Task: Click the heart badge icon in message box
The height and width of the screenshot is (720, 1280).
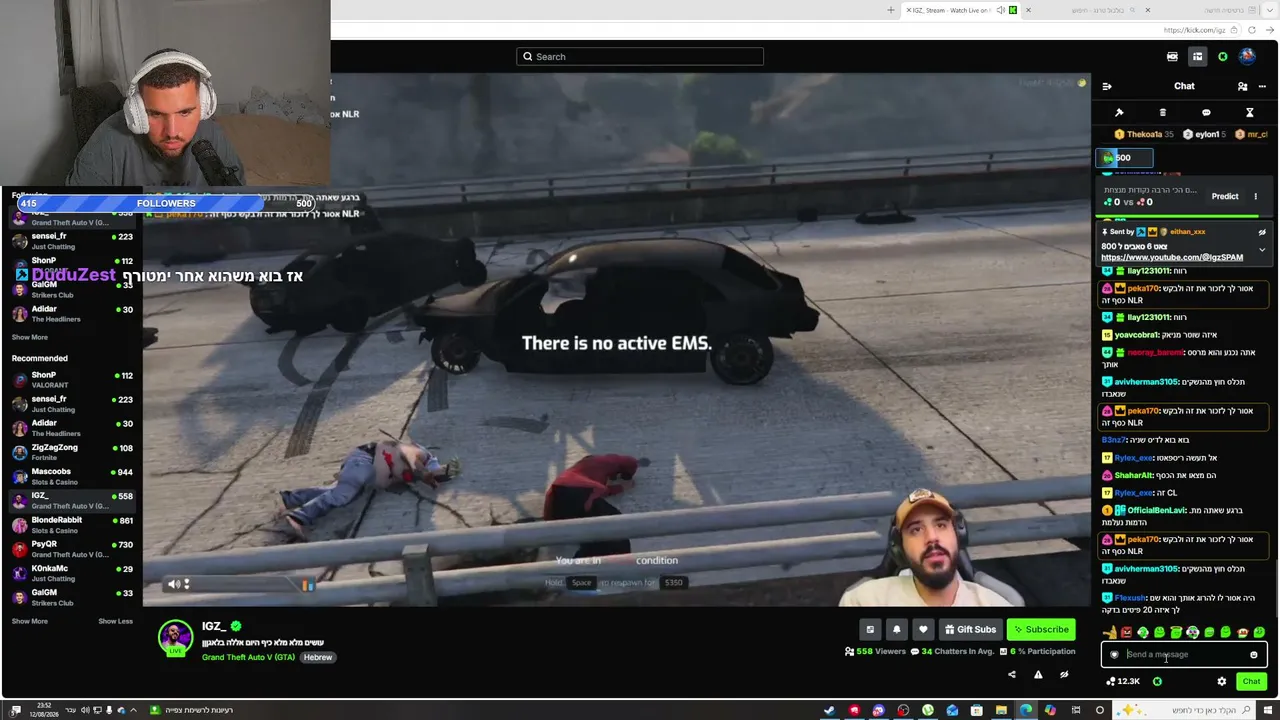Action: click(1114, 655)
